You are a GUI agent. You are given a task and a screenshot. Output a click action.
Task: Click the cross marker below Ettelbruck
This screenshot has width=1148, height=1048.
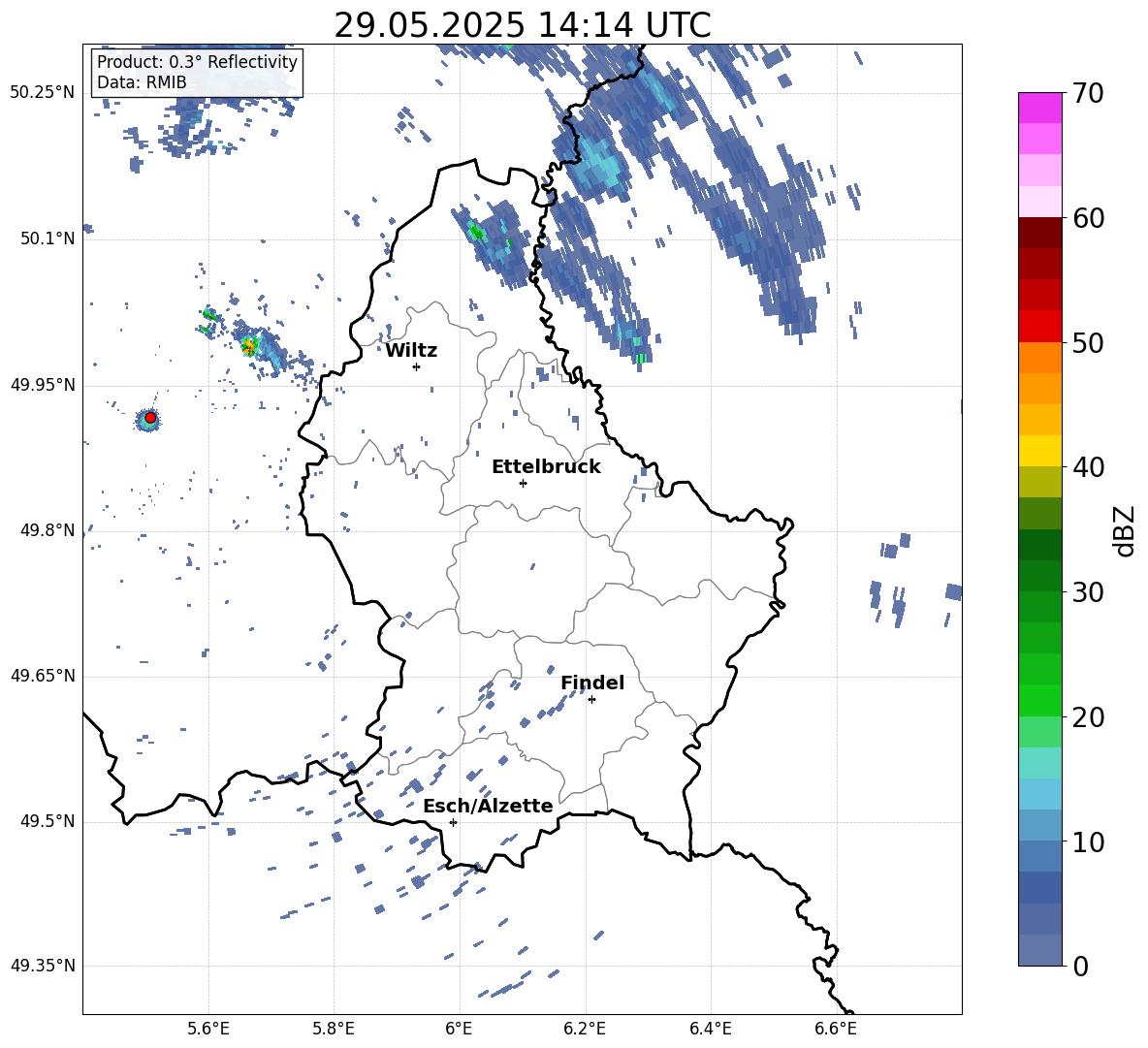tap(523, 483)
